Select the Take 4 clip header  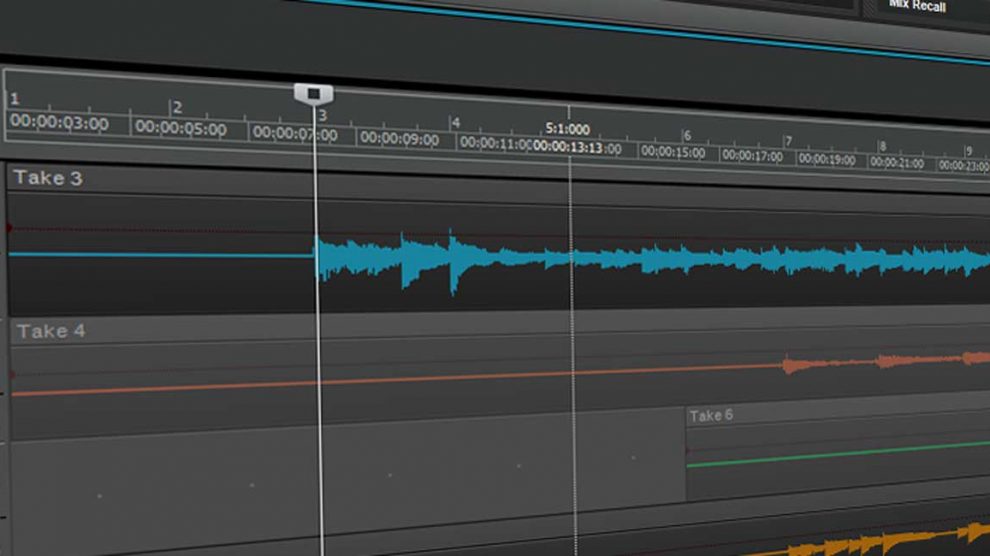tap(50, 331)
